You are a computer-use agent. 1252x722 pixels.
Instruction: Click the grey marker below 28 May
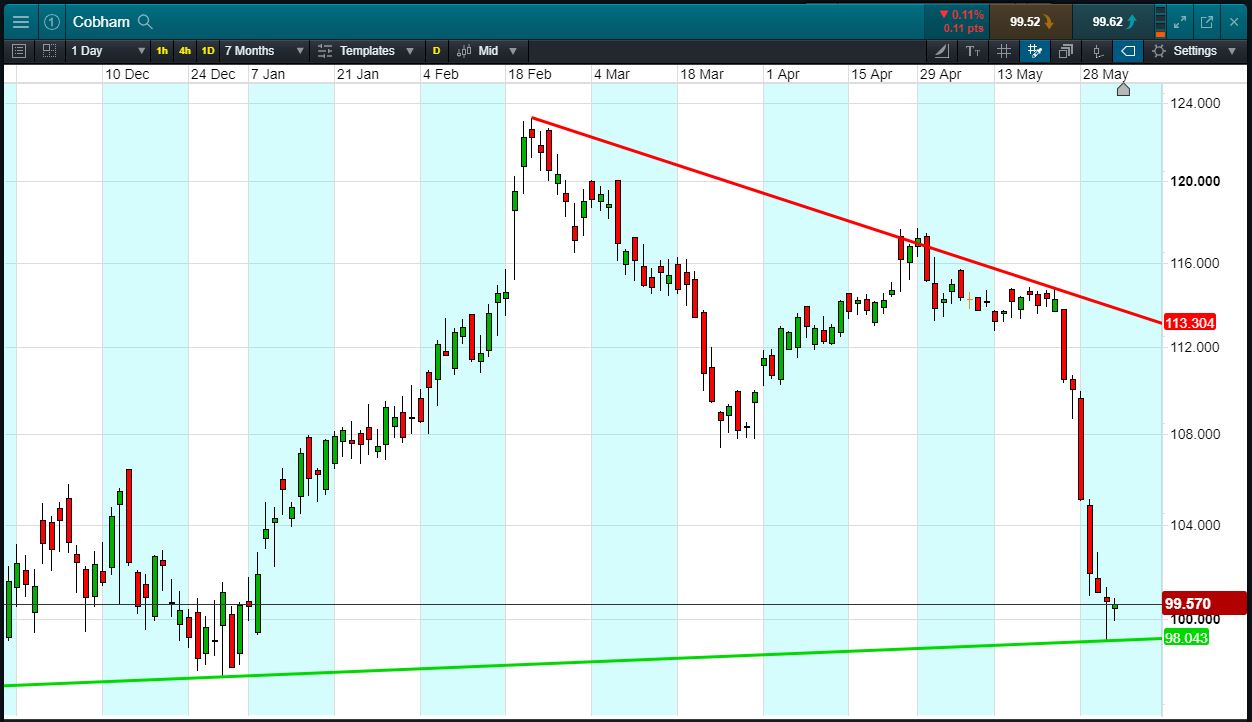1123,90
